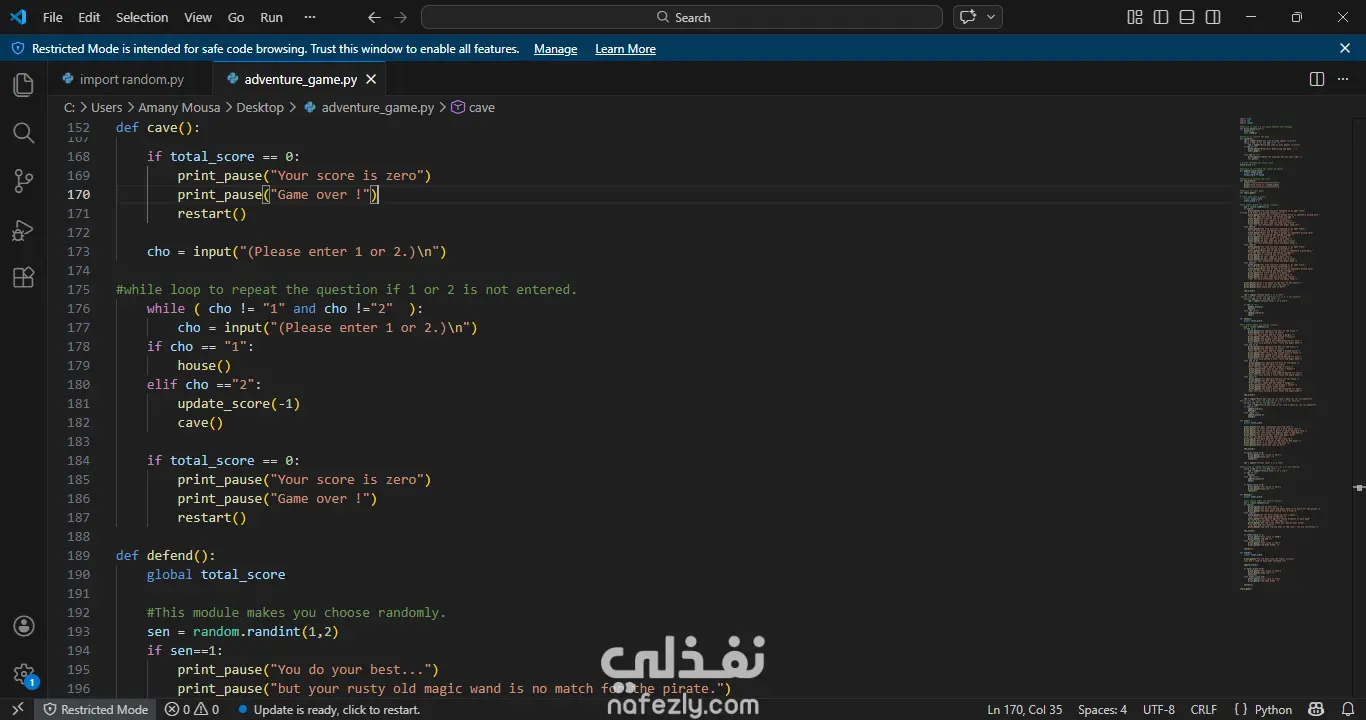Image resolution: width=1366 pixels, height=720 pixels.
Task: Click the Manage link in the banner
Action: tap(555, 49)
